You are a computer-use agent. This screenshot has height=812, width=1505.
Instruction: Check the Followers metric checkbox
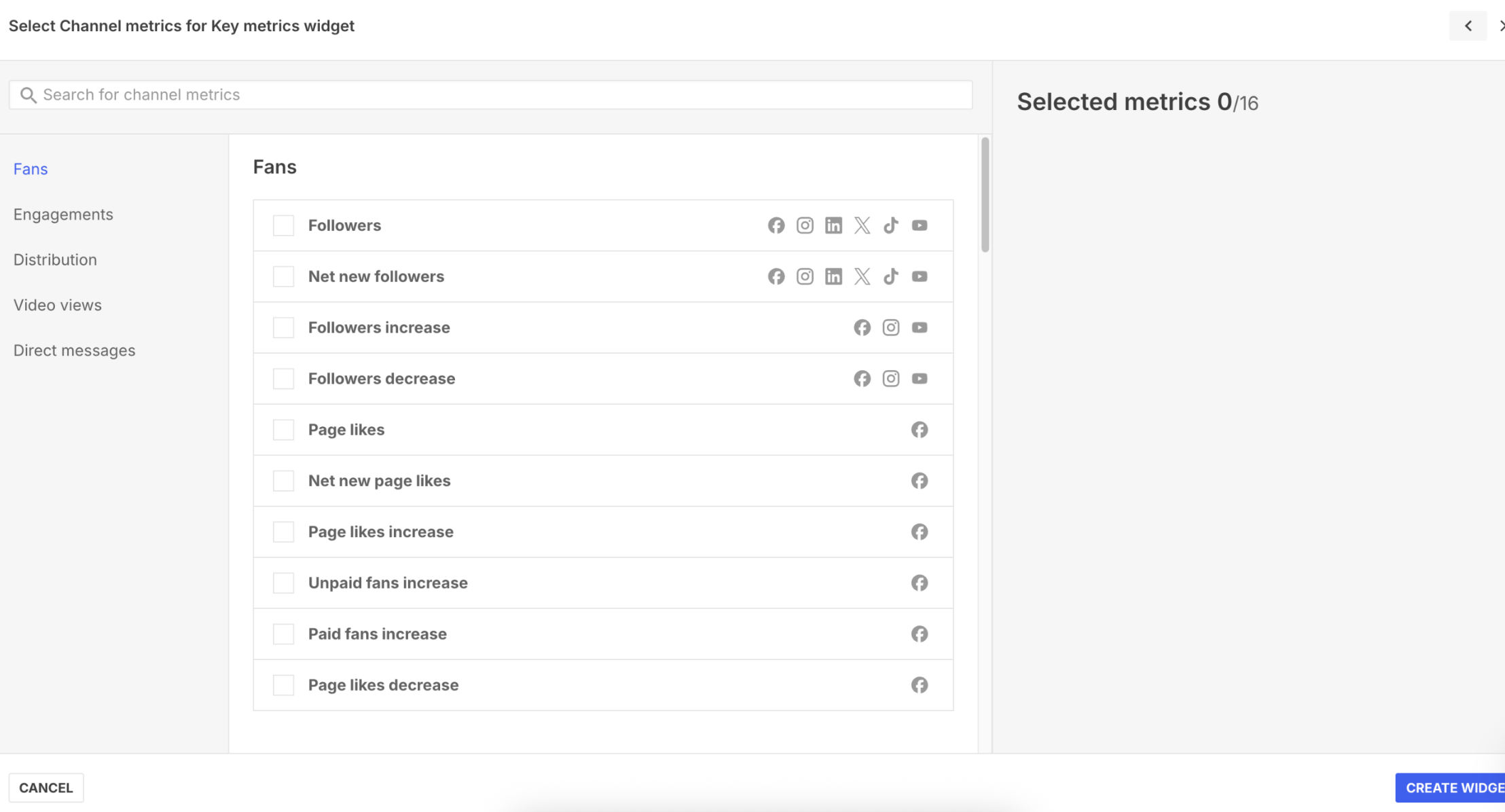tap(283, 225)
